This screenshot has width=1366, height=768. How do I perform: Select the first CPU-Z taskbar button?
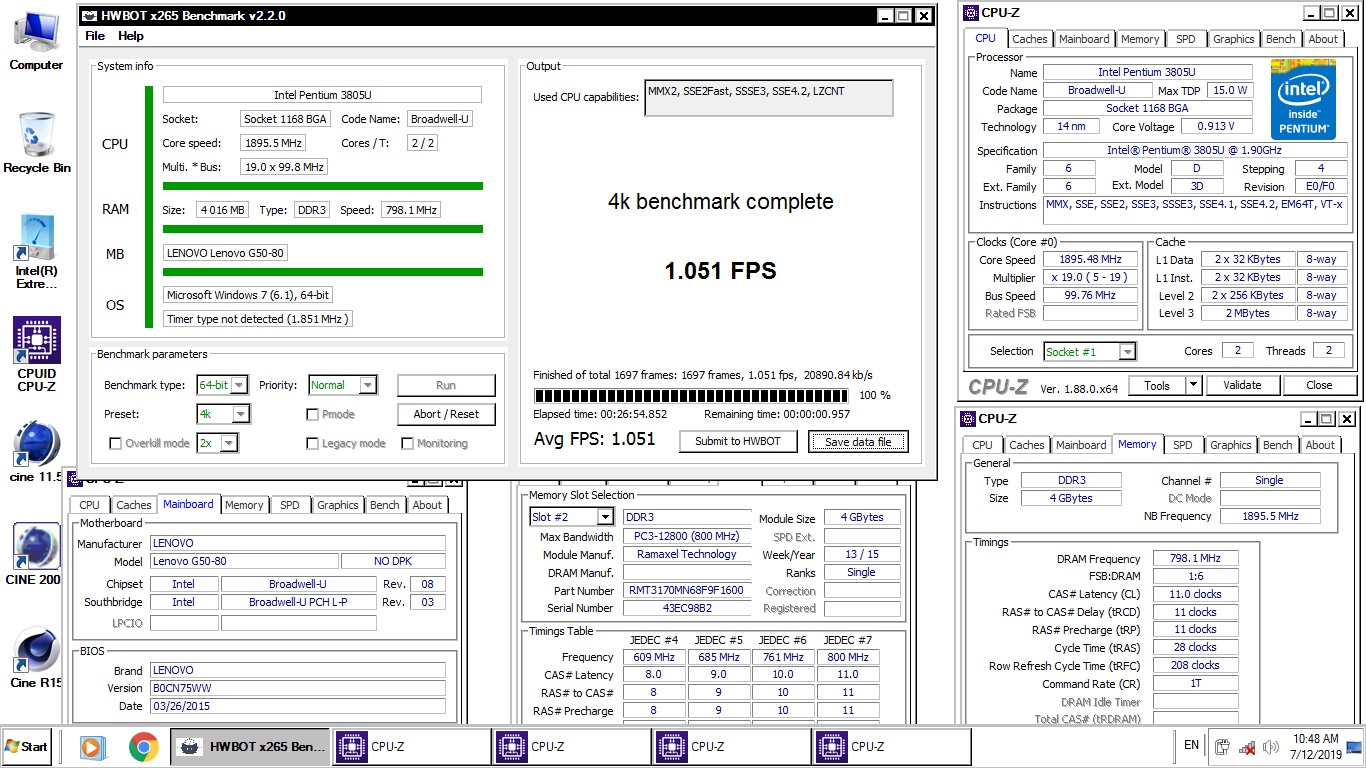[411, 747]
